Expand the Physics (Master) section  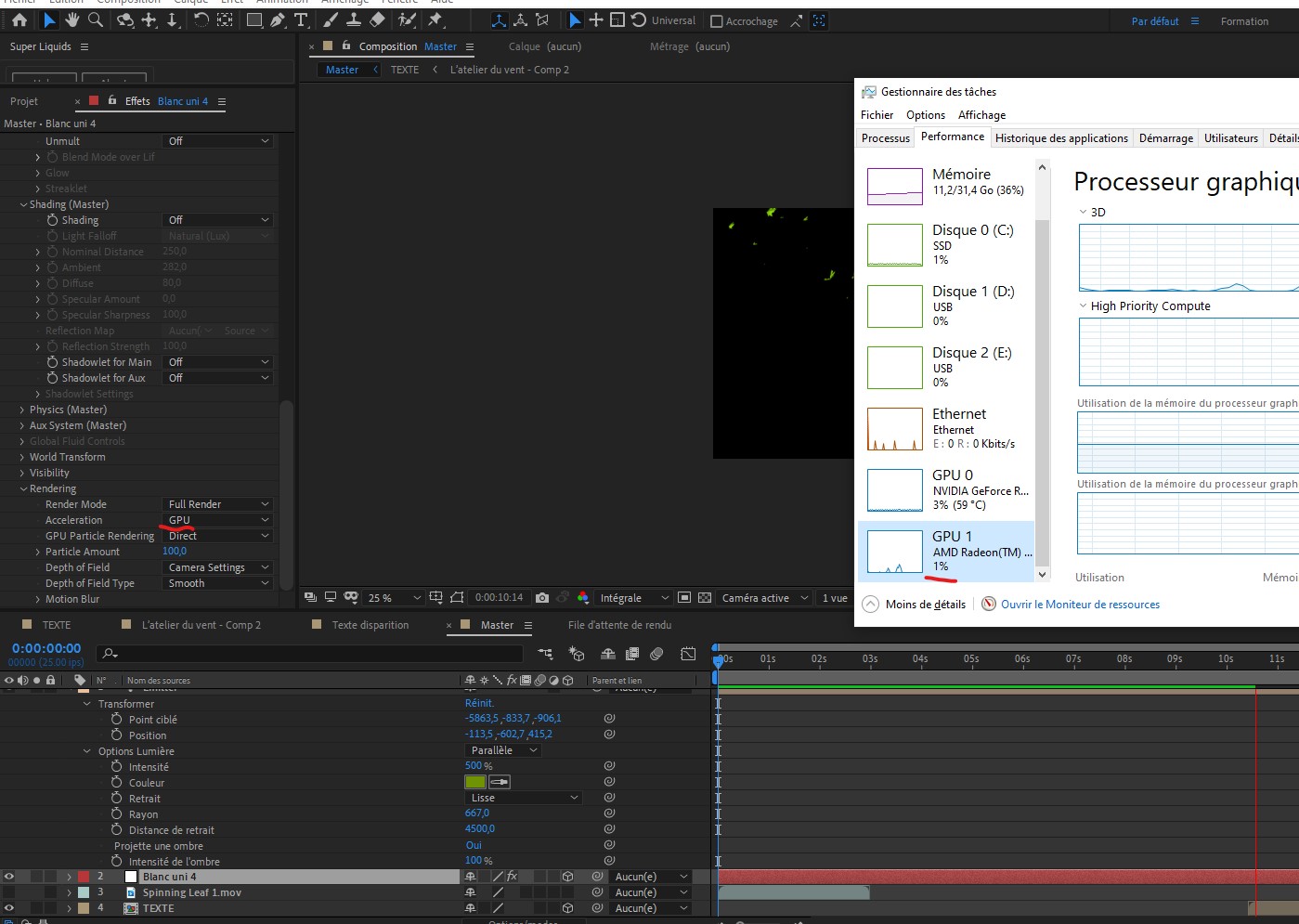[x=22, y=410]
